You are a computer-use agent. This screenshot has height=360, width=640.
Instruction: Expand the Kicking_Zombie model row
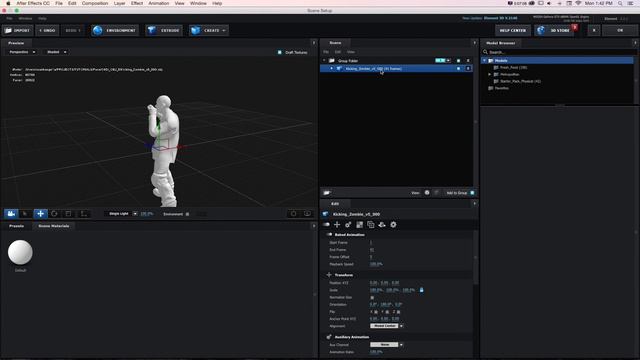click(x=331, y=69)
